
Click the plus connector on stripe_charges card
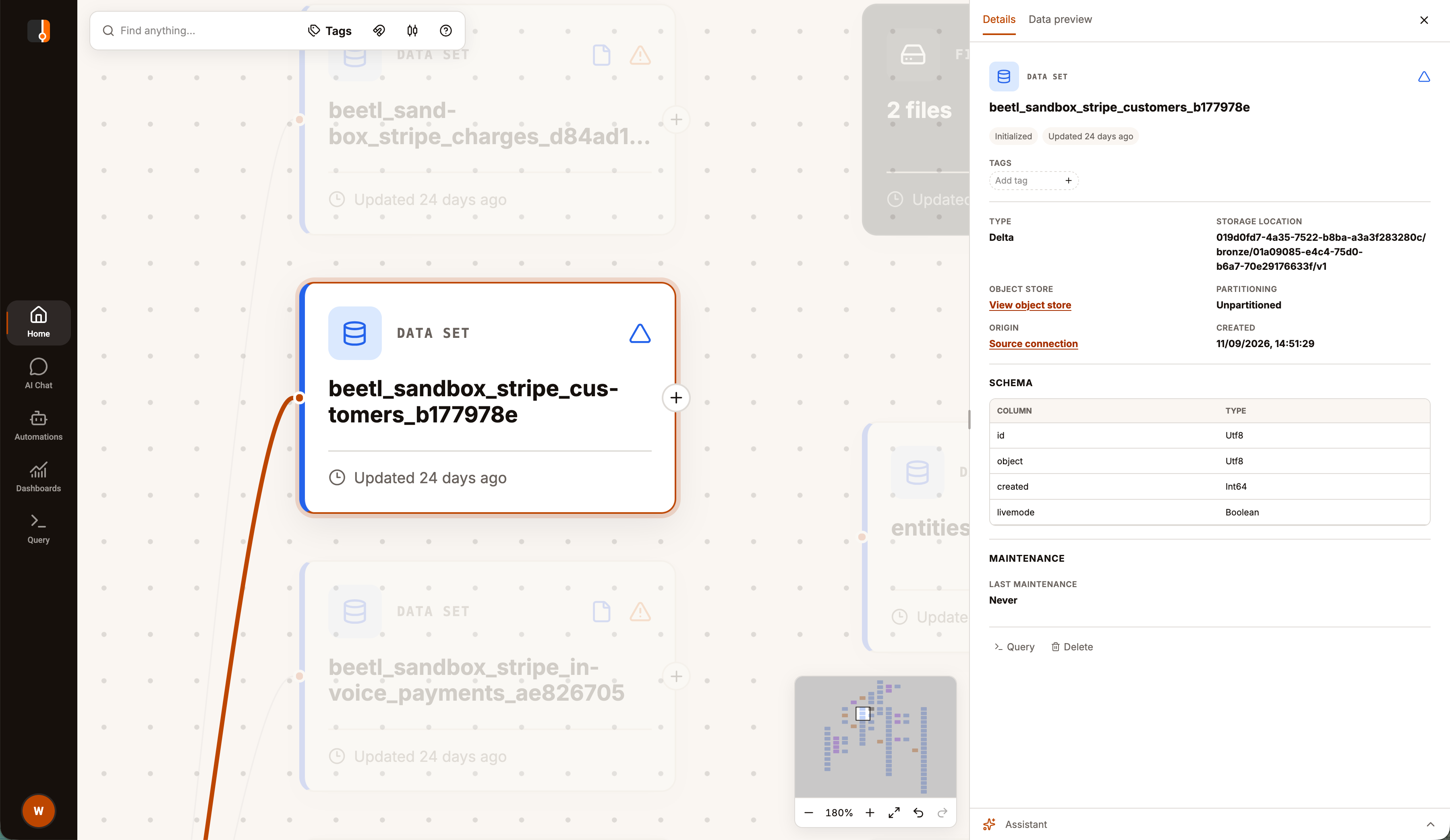(676, 120)
